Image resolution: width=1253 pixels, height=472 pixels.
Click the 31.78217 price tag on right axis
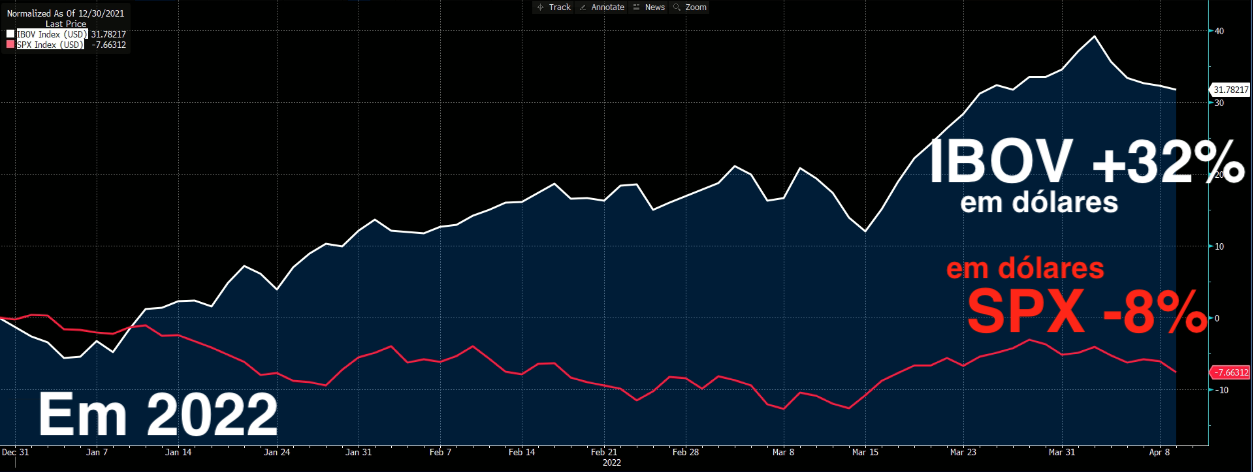(1231, 89)
